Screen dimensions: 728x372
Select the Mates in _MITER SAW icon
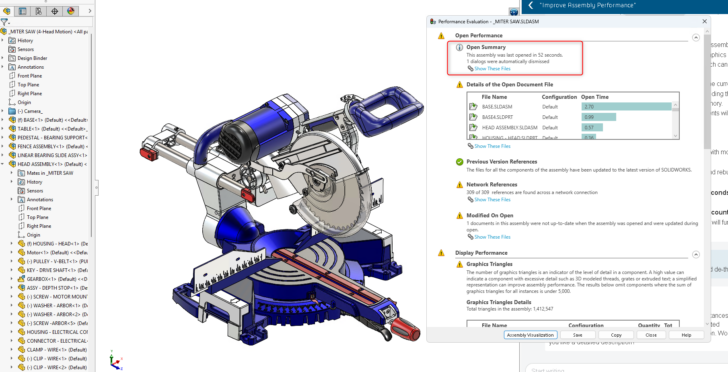(x=21, y=173)
